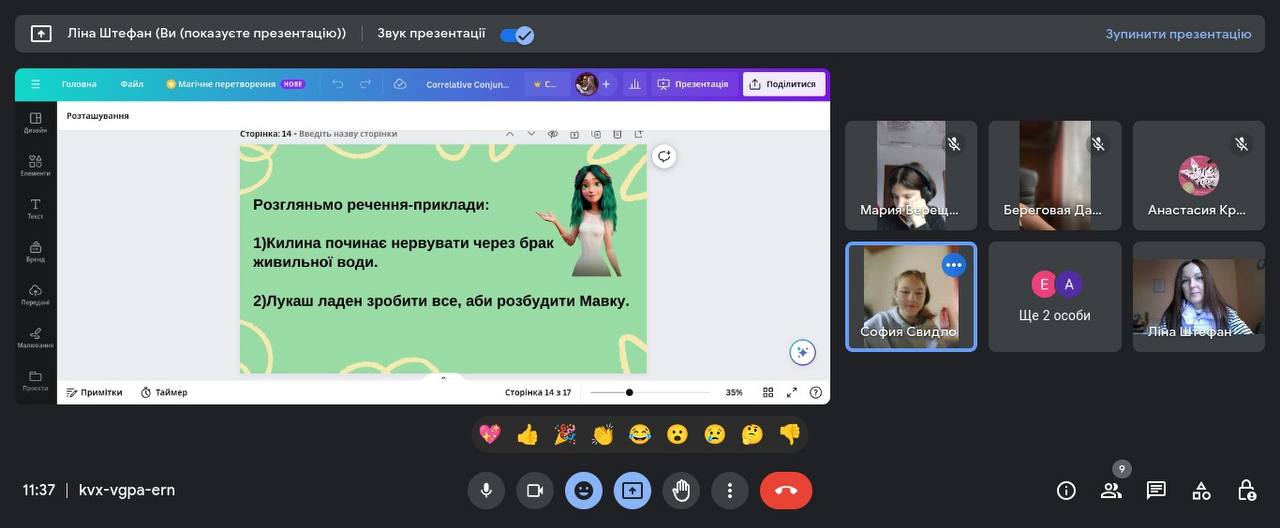The image size is (1280, 528).
Task: Select Ліна Штефан video tile
Action: click(x=1198, y=297)
